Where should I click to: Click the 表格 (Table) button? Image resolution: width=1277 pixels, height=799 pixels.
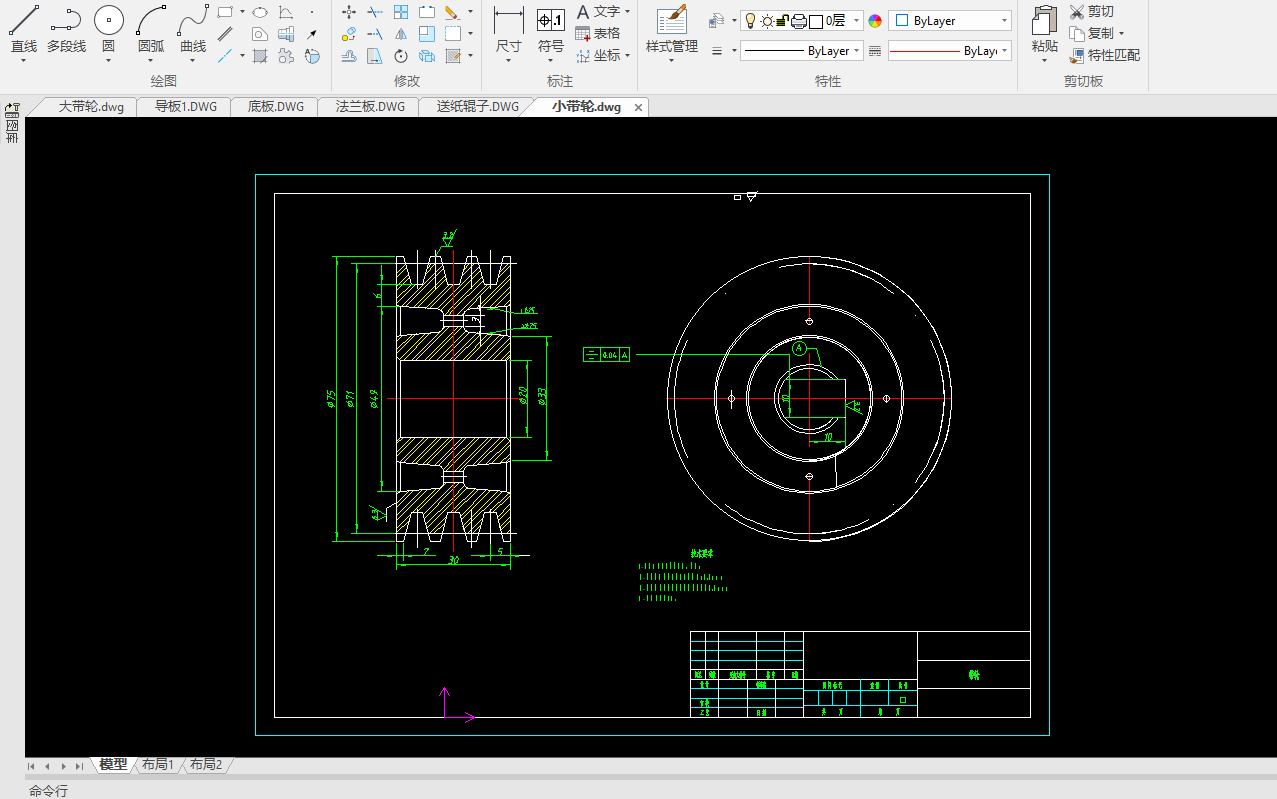tap(598, 33)
